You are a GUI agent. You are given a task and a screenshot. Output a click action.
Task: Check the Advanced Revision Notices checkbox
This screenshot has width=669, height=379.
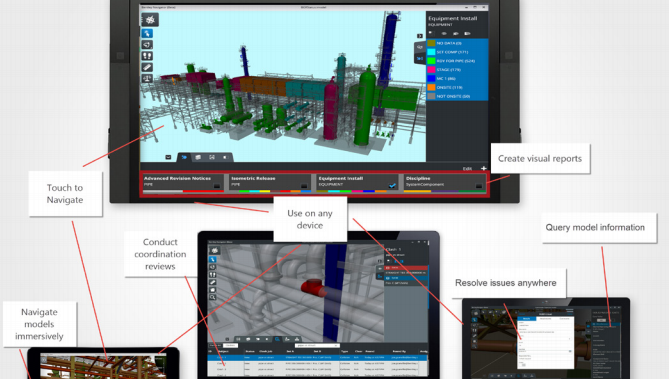(x=217, y=186)
